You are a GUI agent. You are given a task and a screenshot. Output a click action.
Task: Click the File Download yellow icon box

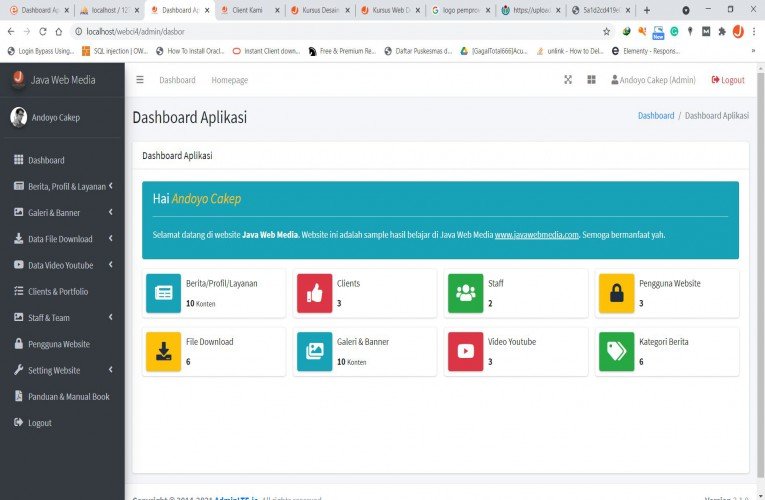point(163,351)
